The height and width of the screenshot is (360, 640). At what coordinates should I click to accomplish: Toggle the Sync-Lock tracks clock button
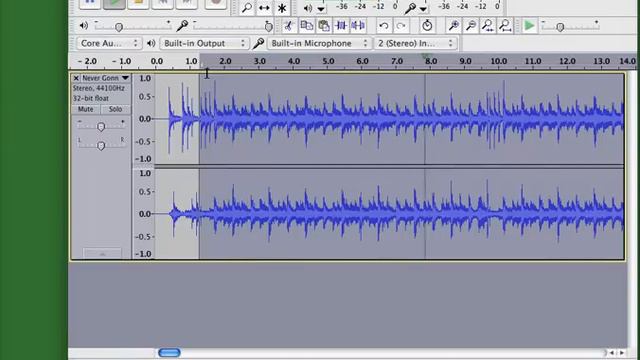click(427, 26)
